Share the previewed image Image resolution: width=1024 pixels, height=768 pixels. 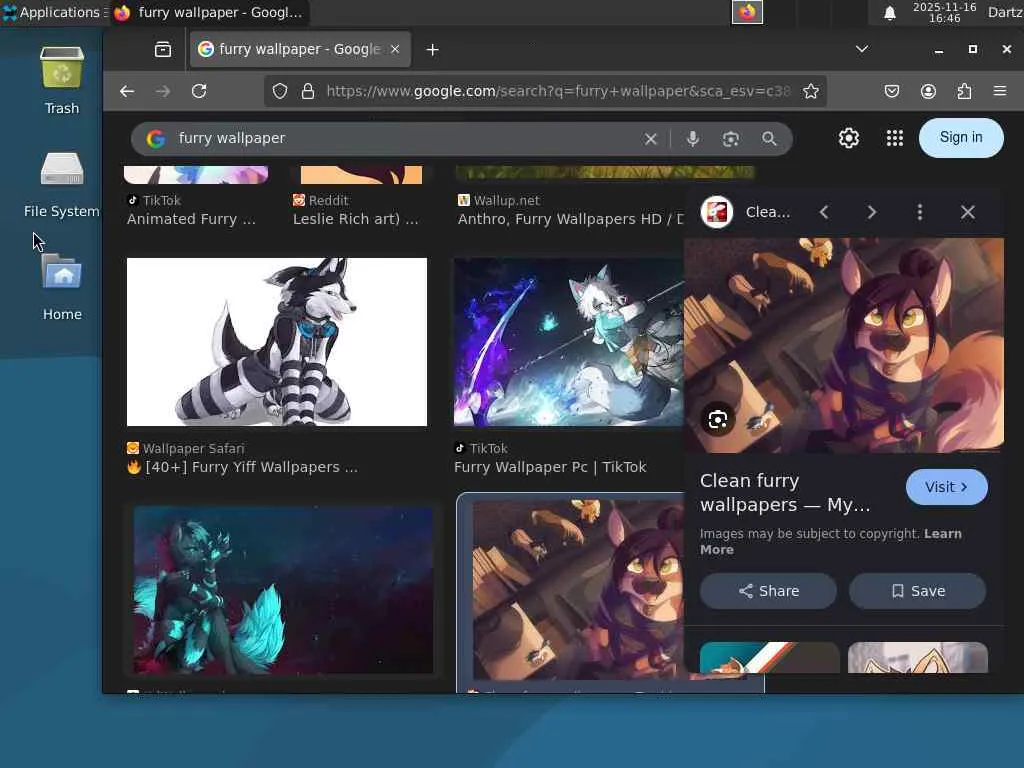768,591
